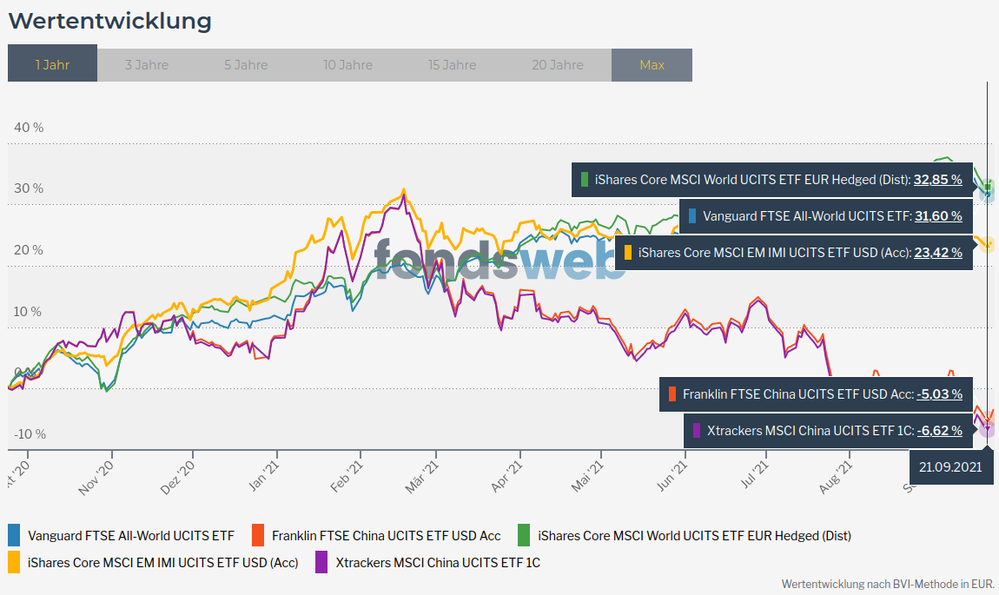Select the 1 Jahr time range tab
999x595 pixels.
(x=52, y=65)
